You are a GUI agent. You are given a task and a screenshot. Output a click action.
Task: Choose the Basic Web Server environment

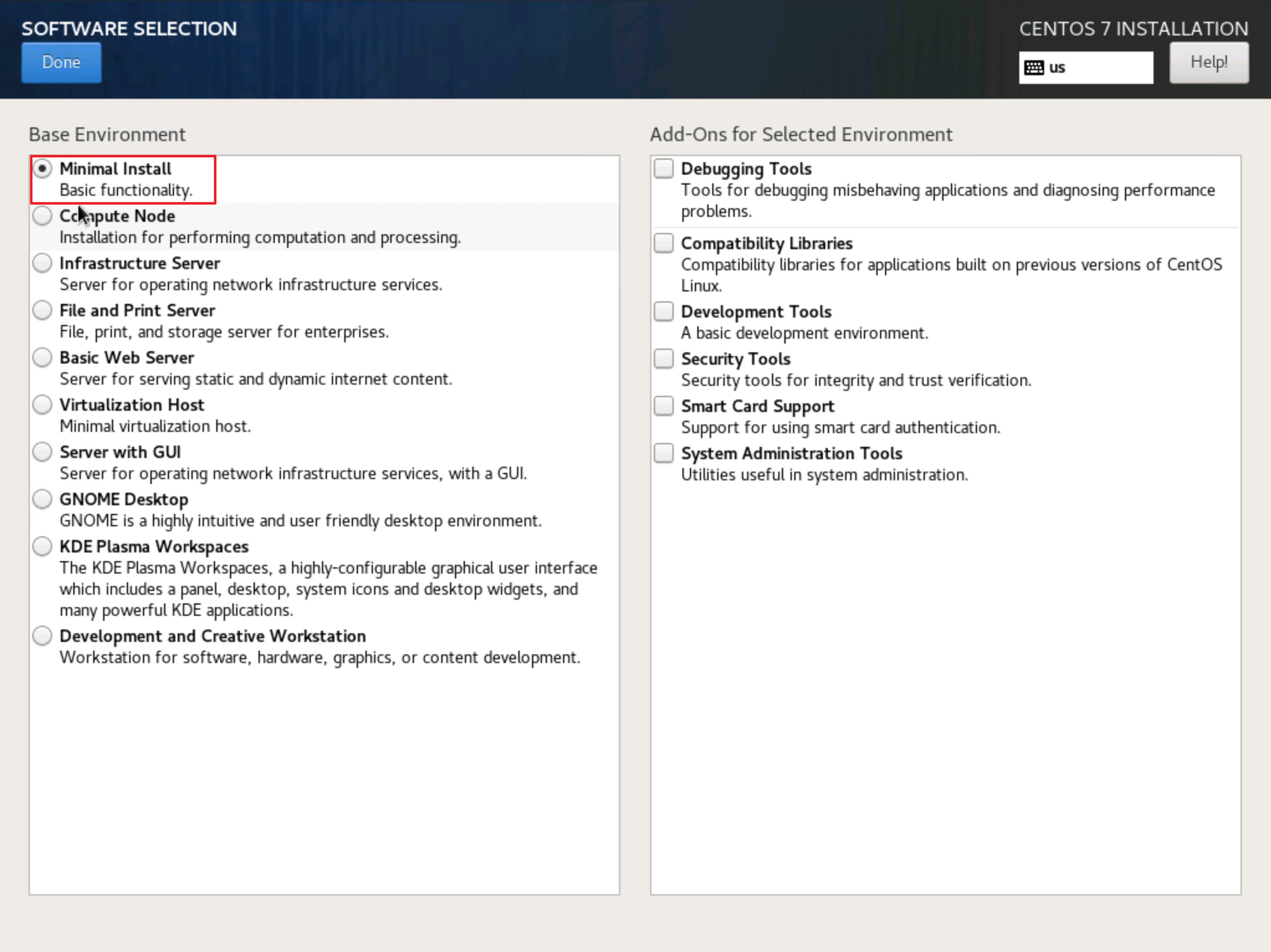point(42,357)
